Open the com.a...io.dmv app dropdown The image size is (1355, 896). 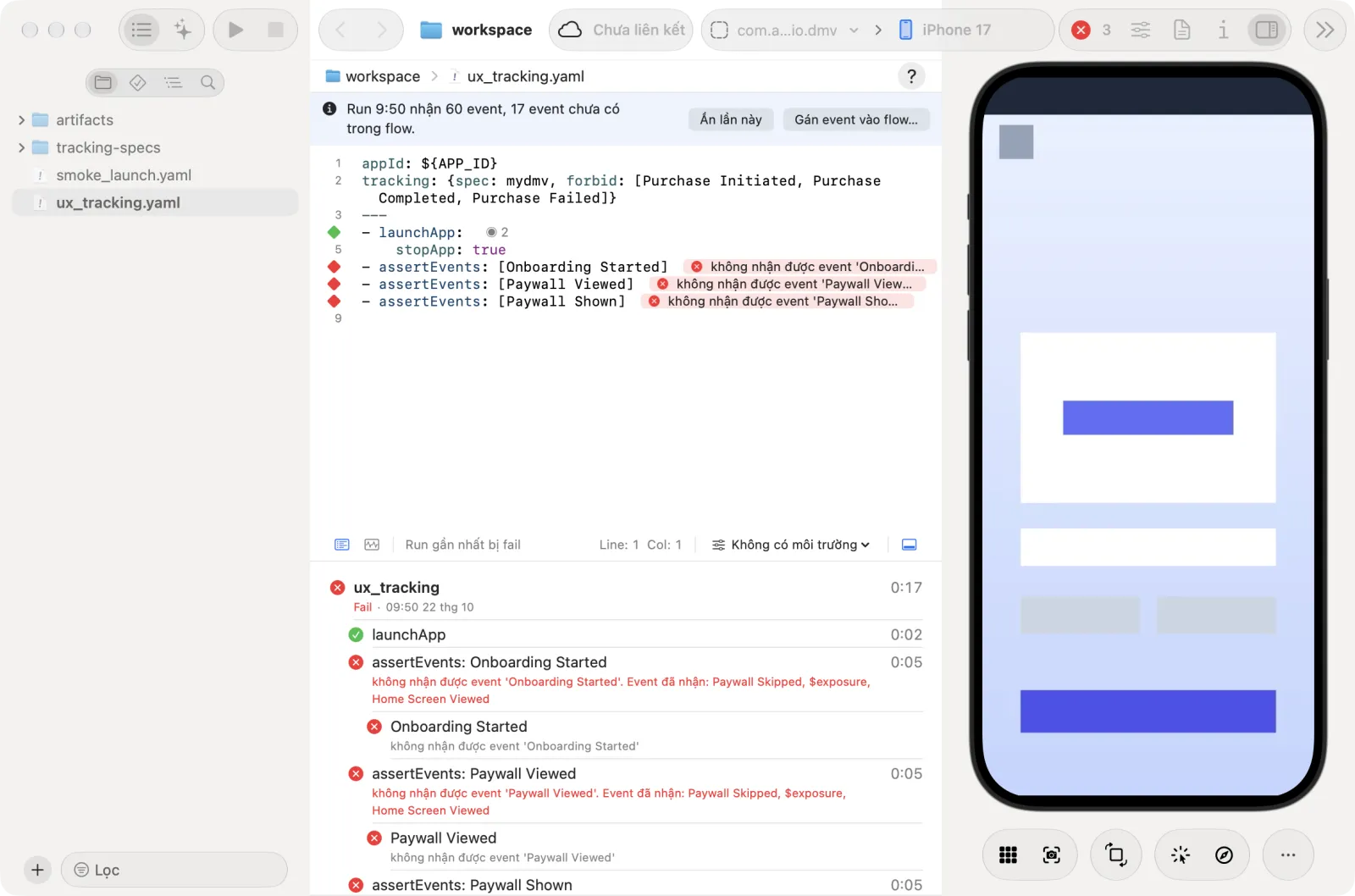pos(787,30)
